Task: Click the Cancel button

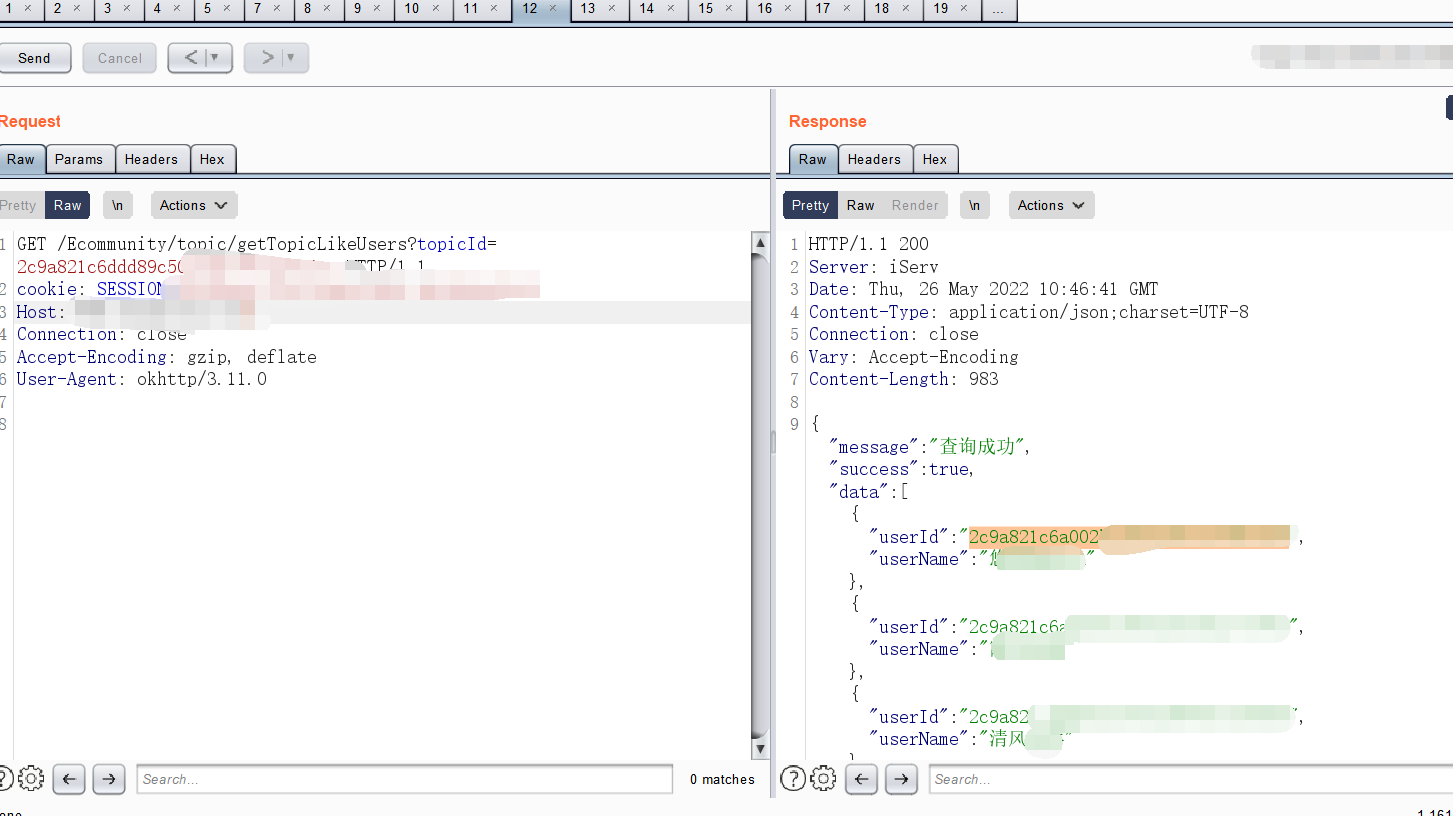Action: 119,58
